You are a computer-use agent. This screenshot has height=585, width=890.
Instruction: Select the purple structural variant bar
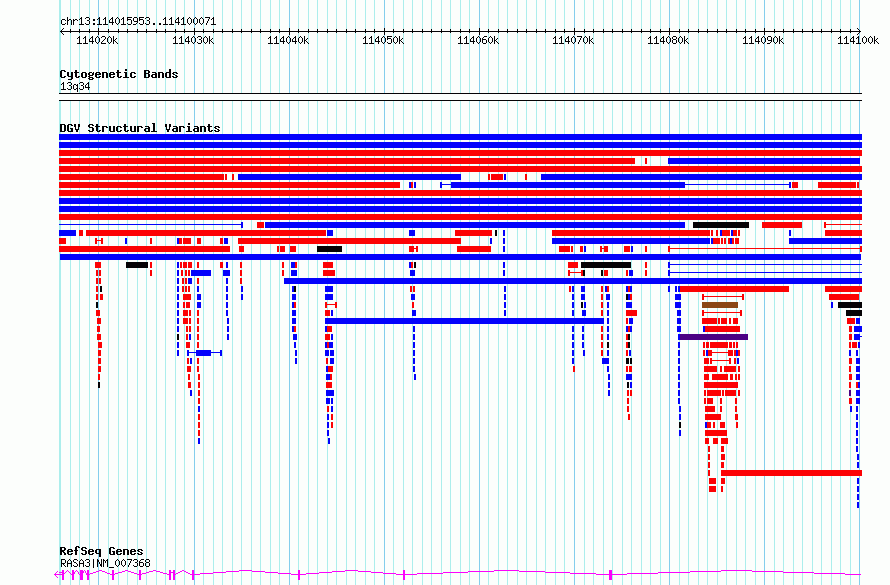coord(713,337)
